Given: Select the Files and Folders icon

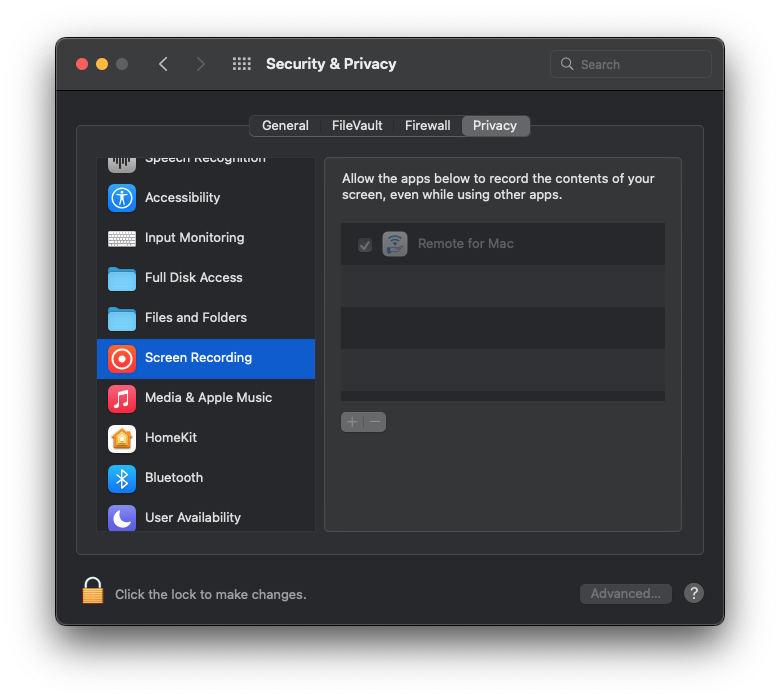Looking at the screenshot, I should (122, 318).
